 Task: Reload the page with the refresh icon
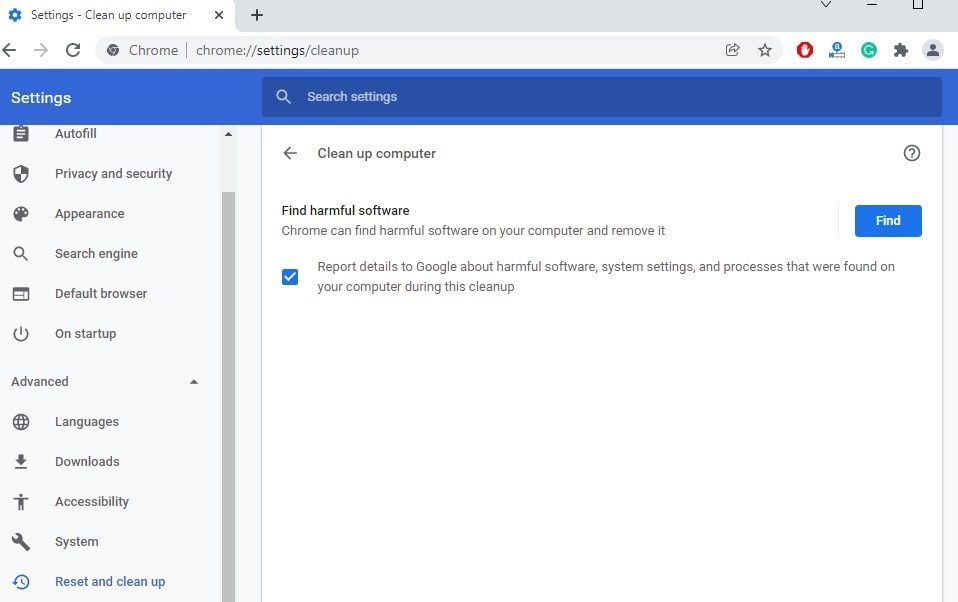(x=73, y=50)
